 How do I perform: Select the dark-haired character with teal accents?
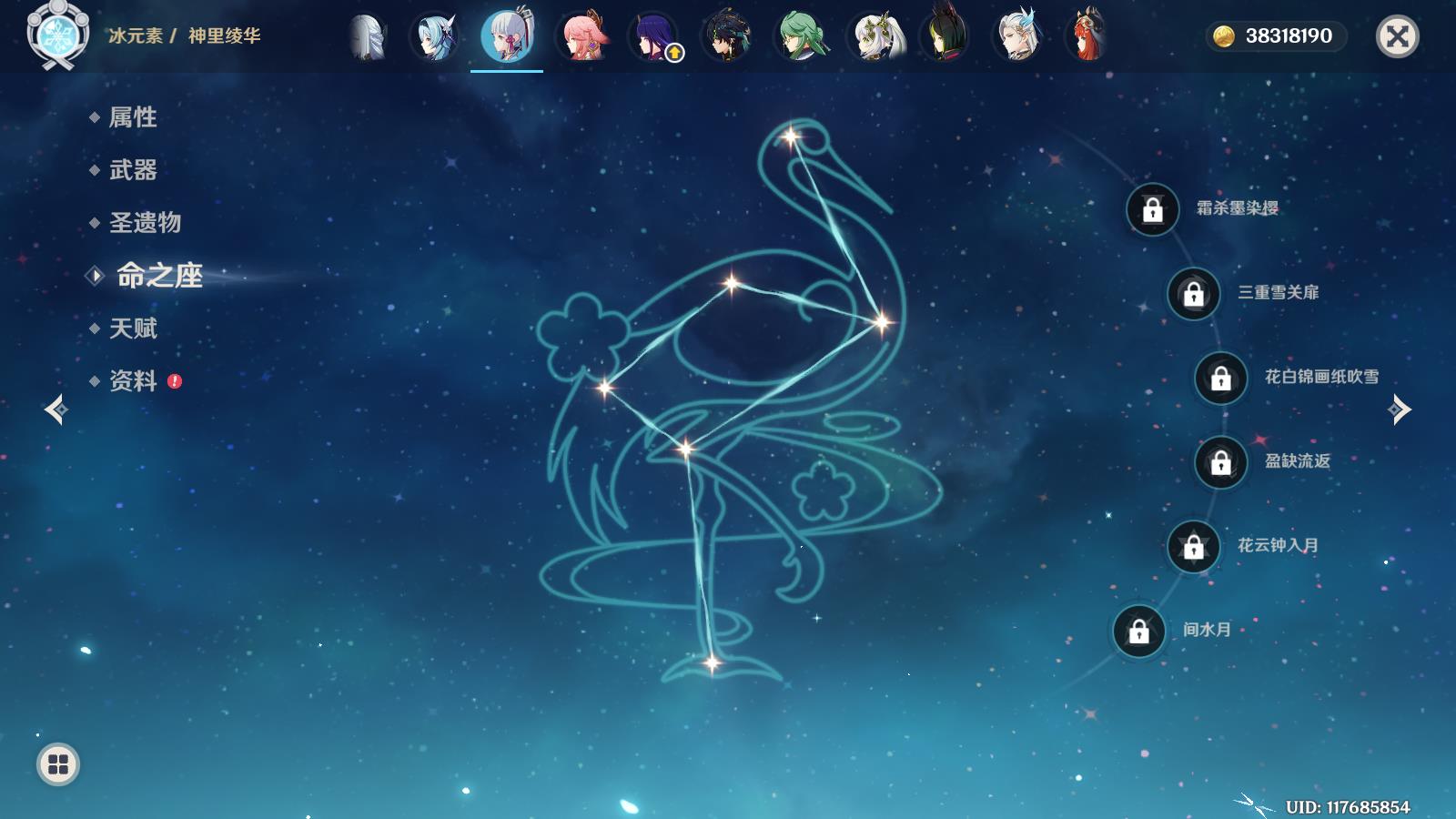point(727,36)
